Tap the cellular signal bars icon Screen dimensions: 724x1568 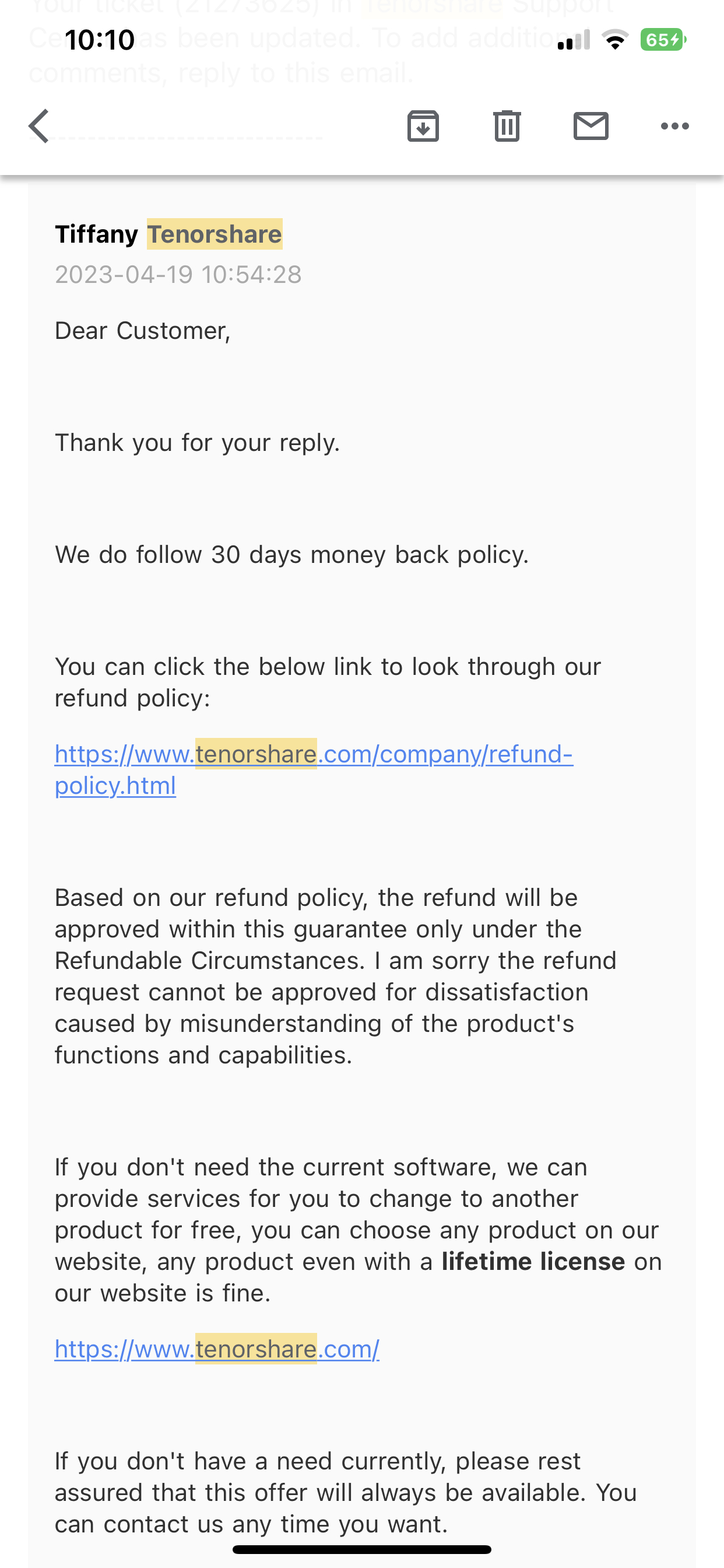click(x=574, y=40)
